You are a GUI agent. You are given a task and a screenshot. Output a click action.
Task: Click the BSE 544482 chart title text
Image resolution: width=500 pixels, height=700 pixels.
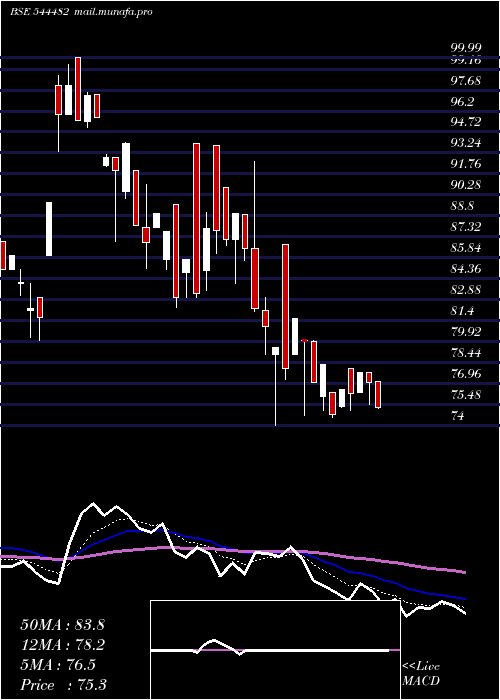(x=39, y=11)
